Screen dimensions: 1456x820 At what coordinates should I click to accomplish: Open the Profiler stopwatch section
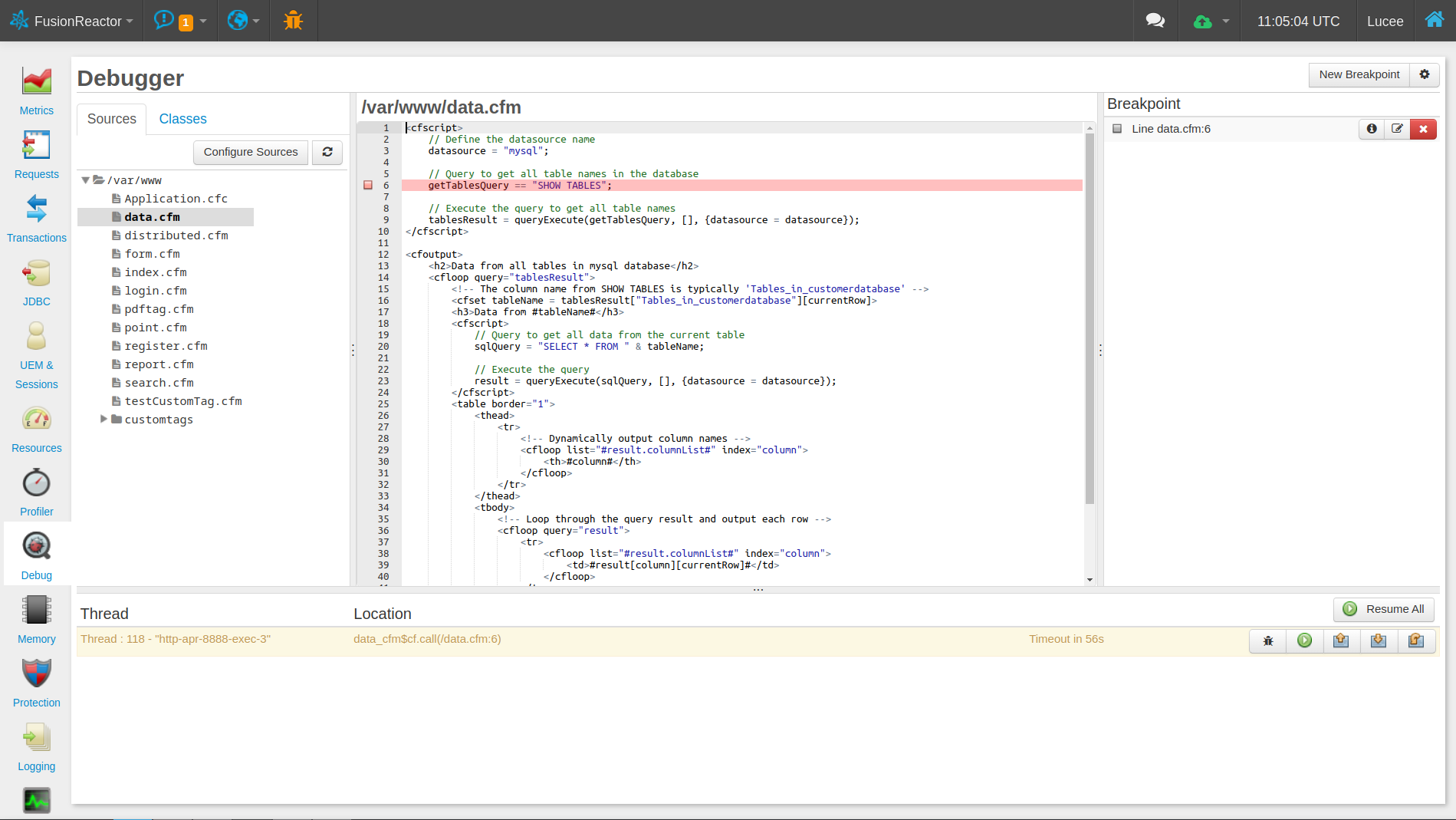37,492
